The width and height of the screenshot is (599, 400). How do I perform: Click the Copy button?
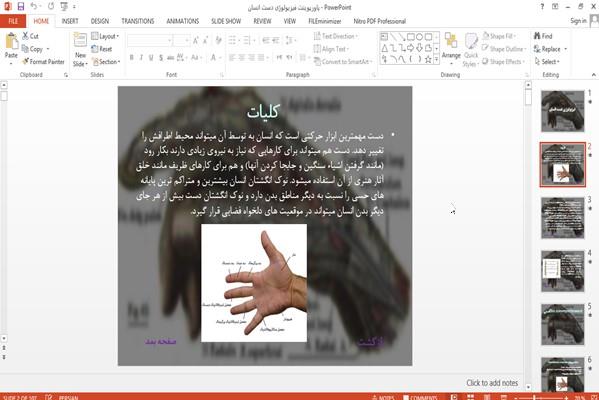[x=33, y=49]
